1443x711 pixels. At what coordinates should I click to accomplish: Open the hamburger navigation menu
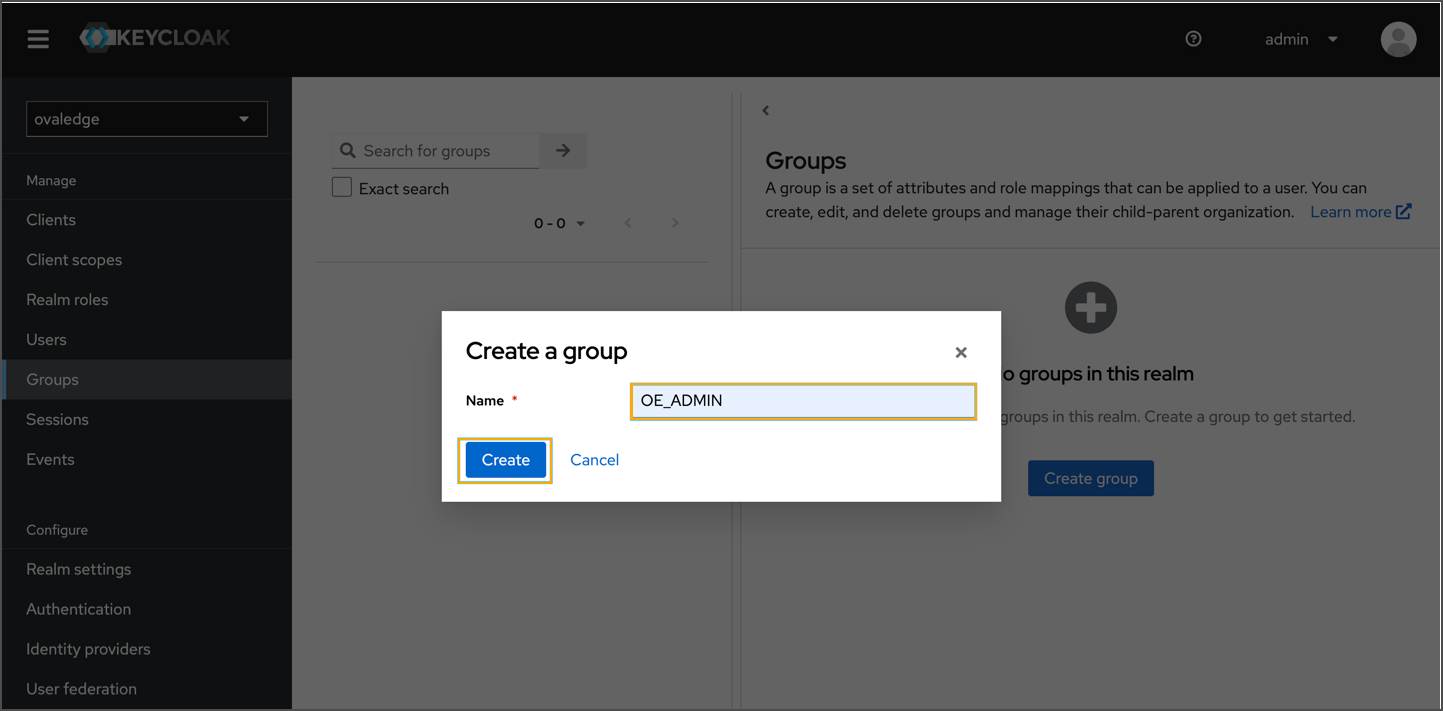point(38,39)
